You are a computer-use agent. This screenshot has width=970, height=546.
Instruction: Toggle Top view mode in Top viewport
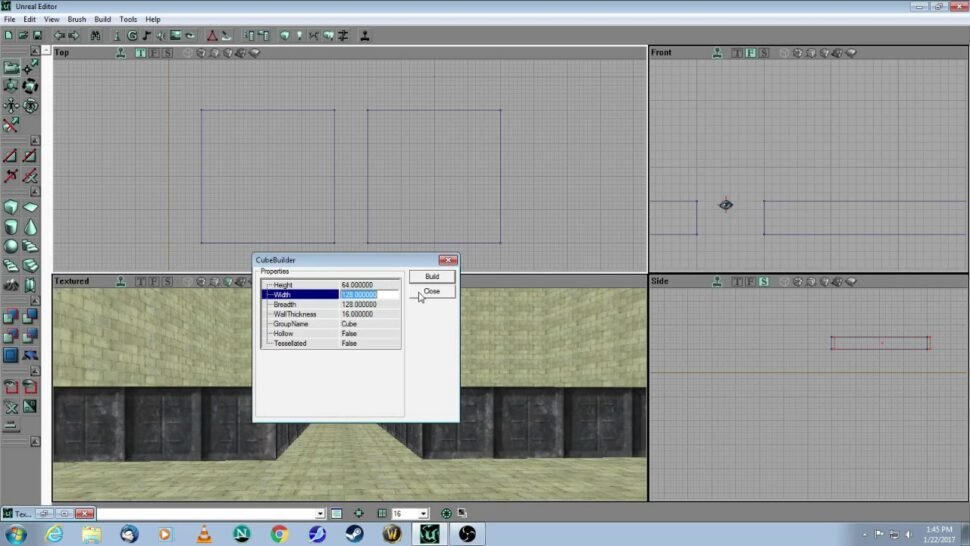pyautogui.click(x=141, y=53)
